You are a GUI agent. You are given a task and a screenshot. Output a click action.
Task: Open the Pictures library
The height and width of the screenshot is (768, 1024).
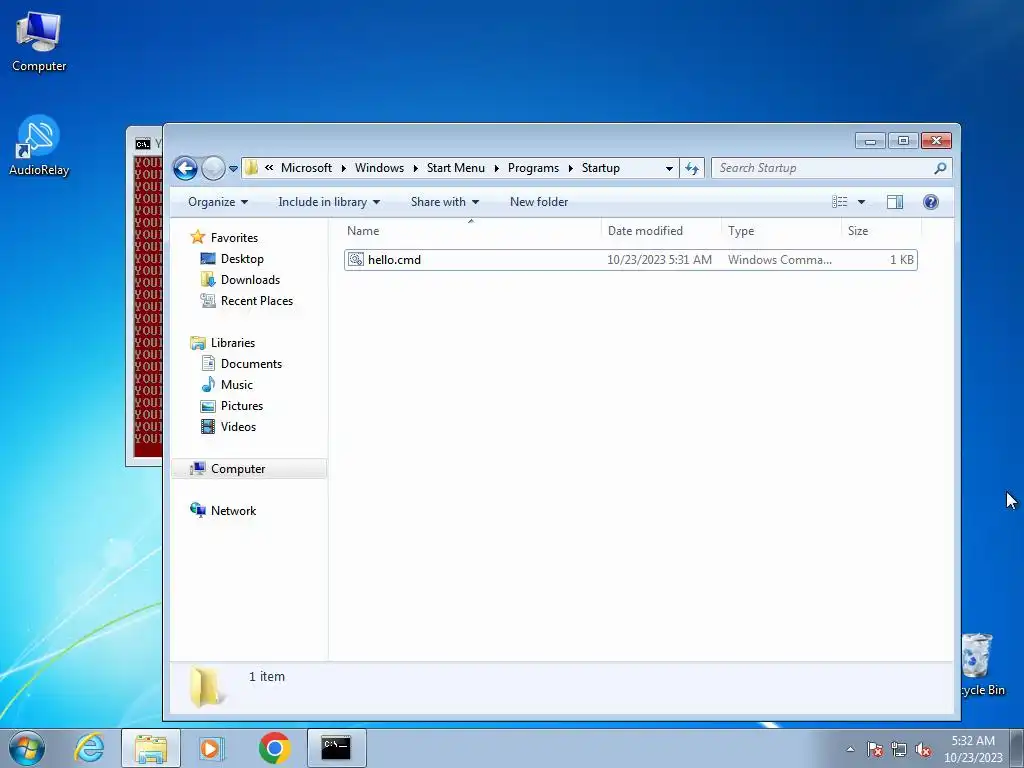coord(242,406)
